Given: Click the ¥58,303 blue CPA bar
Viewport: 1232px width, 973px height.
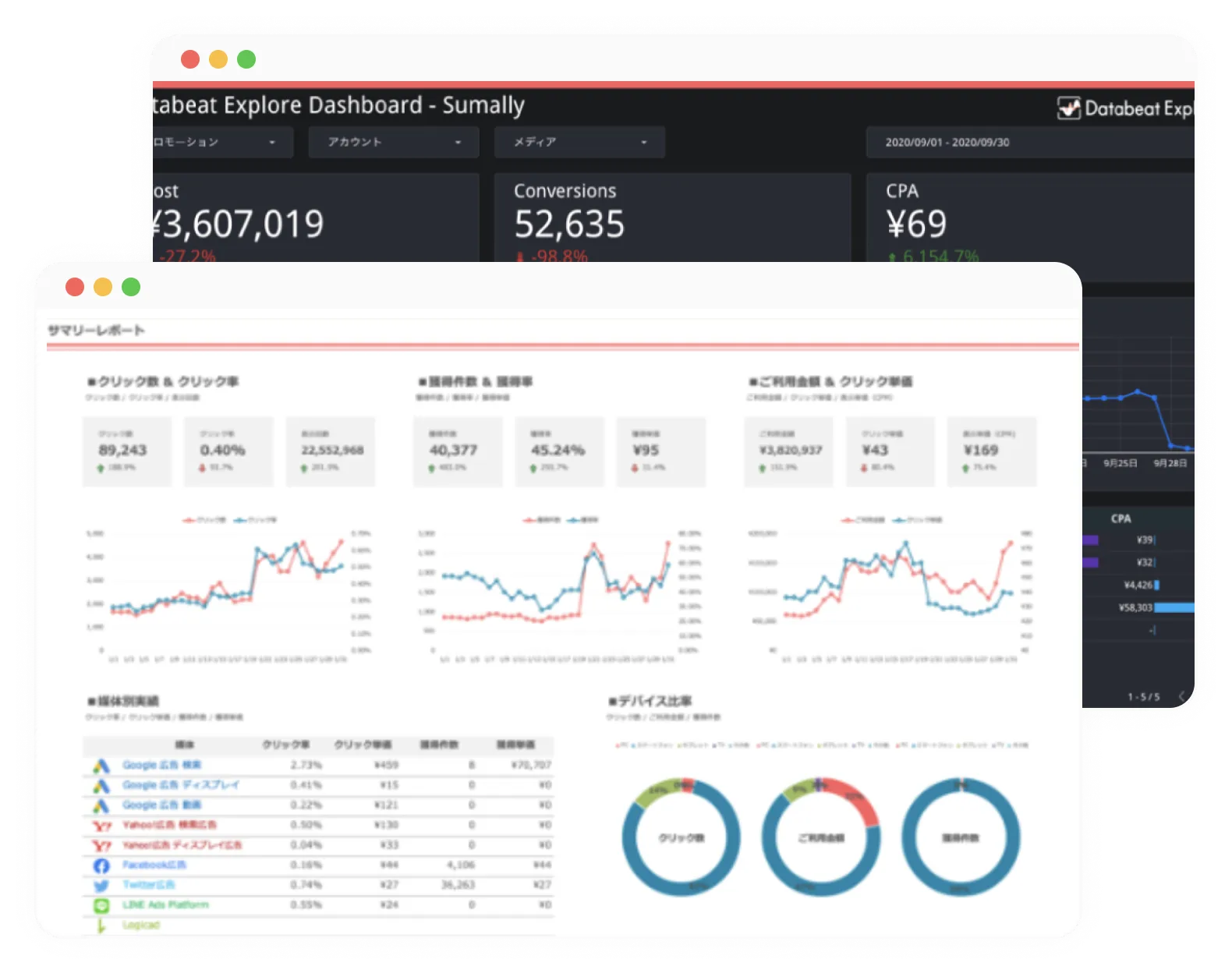Looking at the screenshot, I should tap(1174, 607).
